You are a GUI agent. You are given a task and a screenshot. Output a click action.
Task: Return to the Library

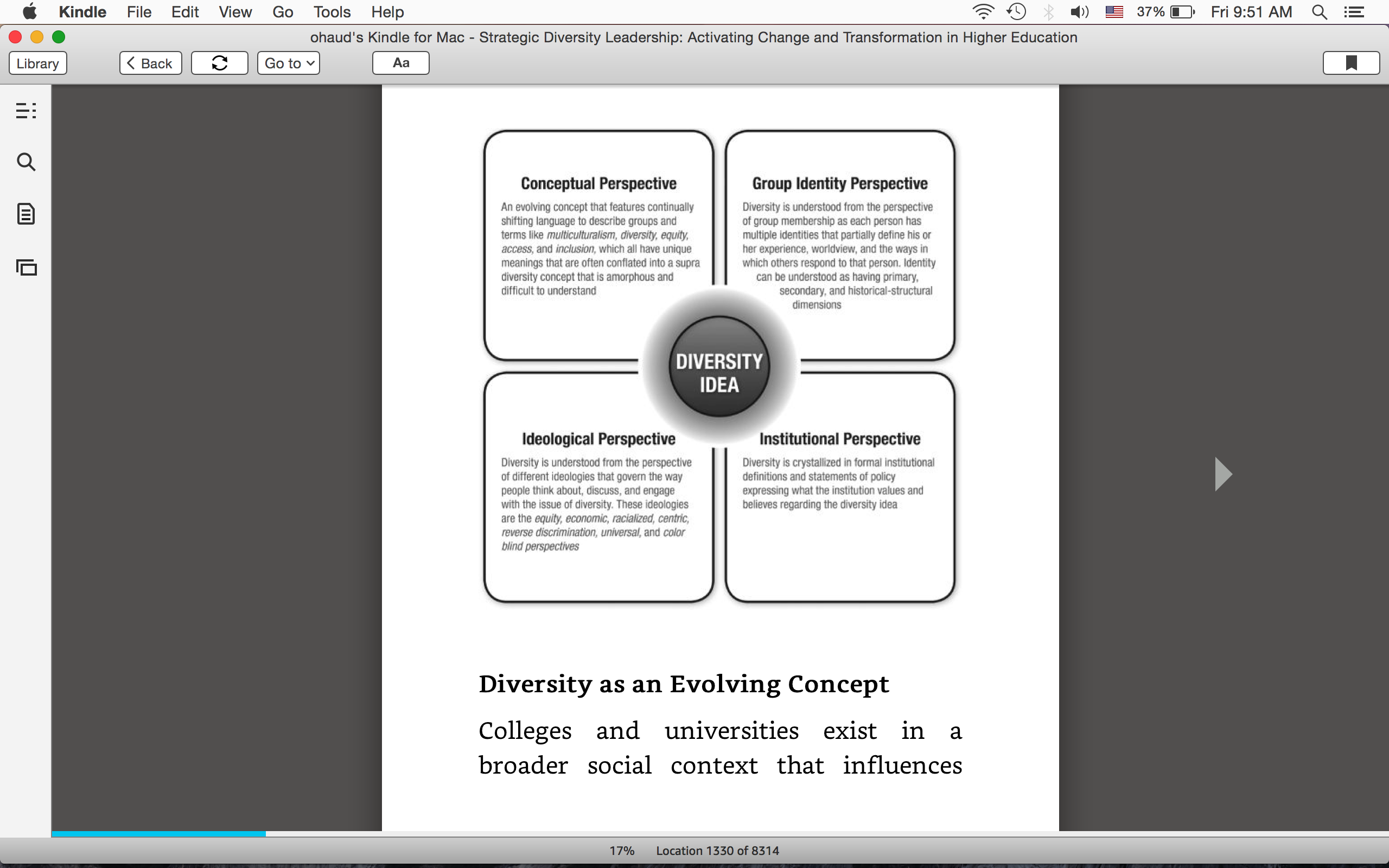38,63
